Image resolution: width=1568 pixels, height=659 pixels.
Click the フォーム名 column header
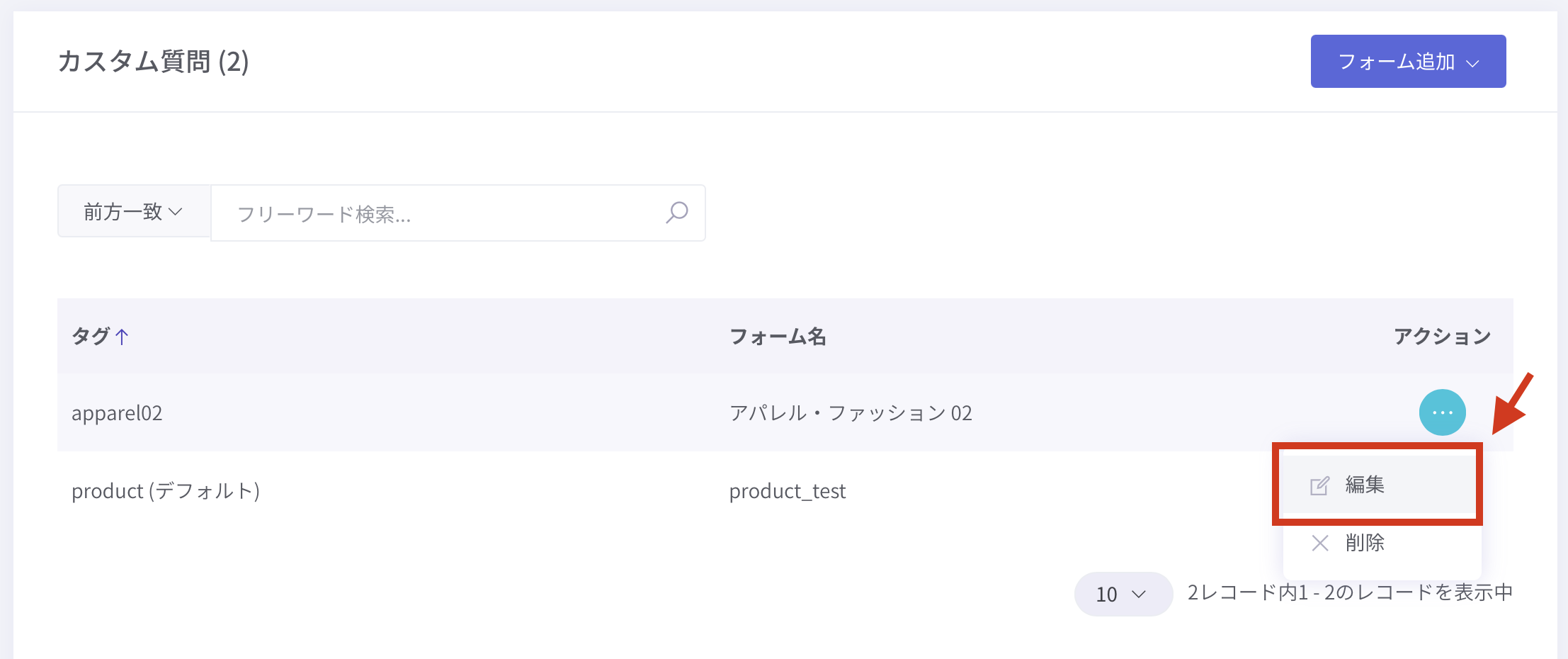click(778, 337)
